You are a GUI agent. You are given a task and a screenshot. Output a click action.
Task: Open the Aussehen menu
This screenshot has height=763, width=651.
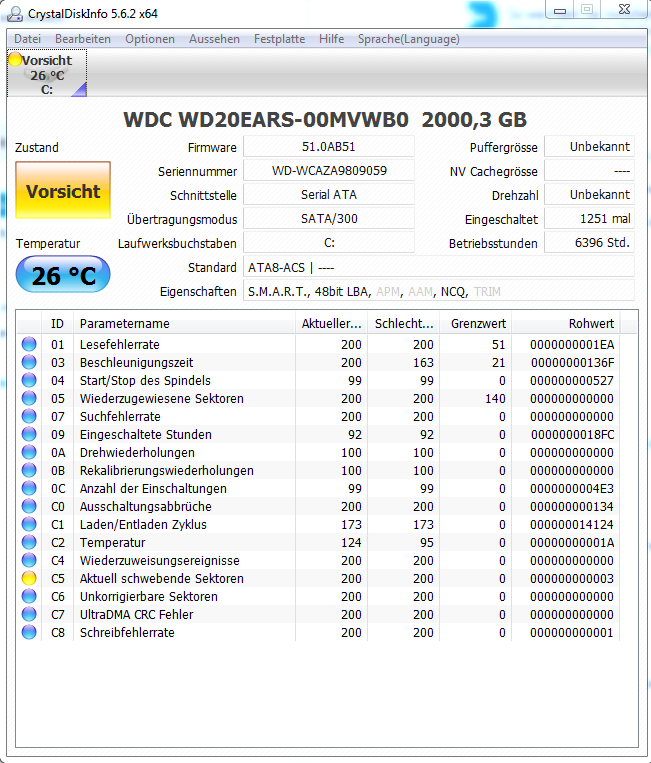(214, 39)
